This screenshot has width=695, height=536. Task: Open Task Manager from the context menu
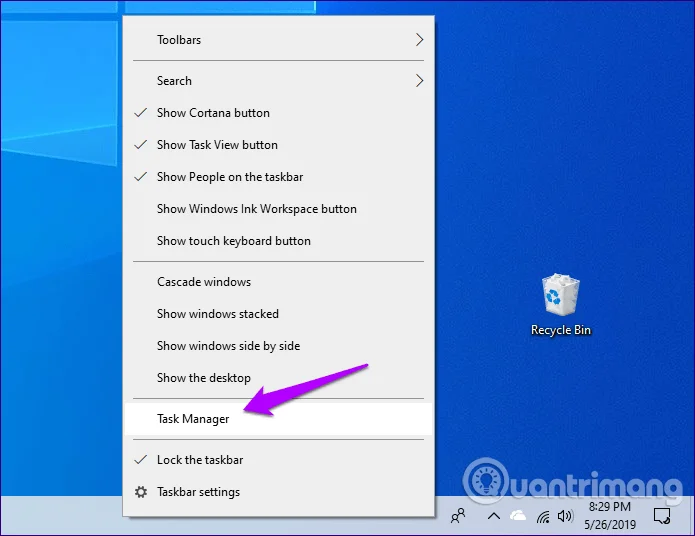pyautogui.click(x=278, y=419)
